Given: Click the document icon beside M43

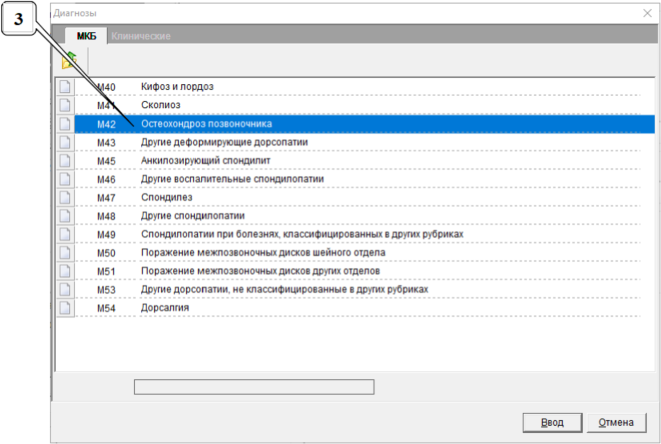Looking at the screenshot, I should click(x=65, y=143).
